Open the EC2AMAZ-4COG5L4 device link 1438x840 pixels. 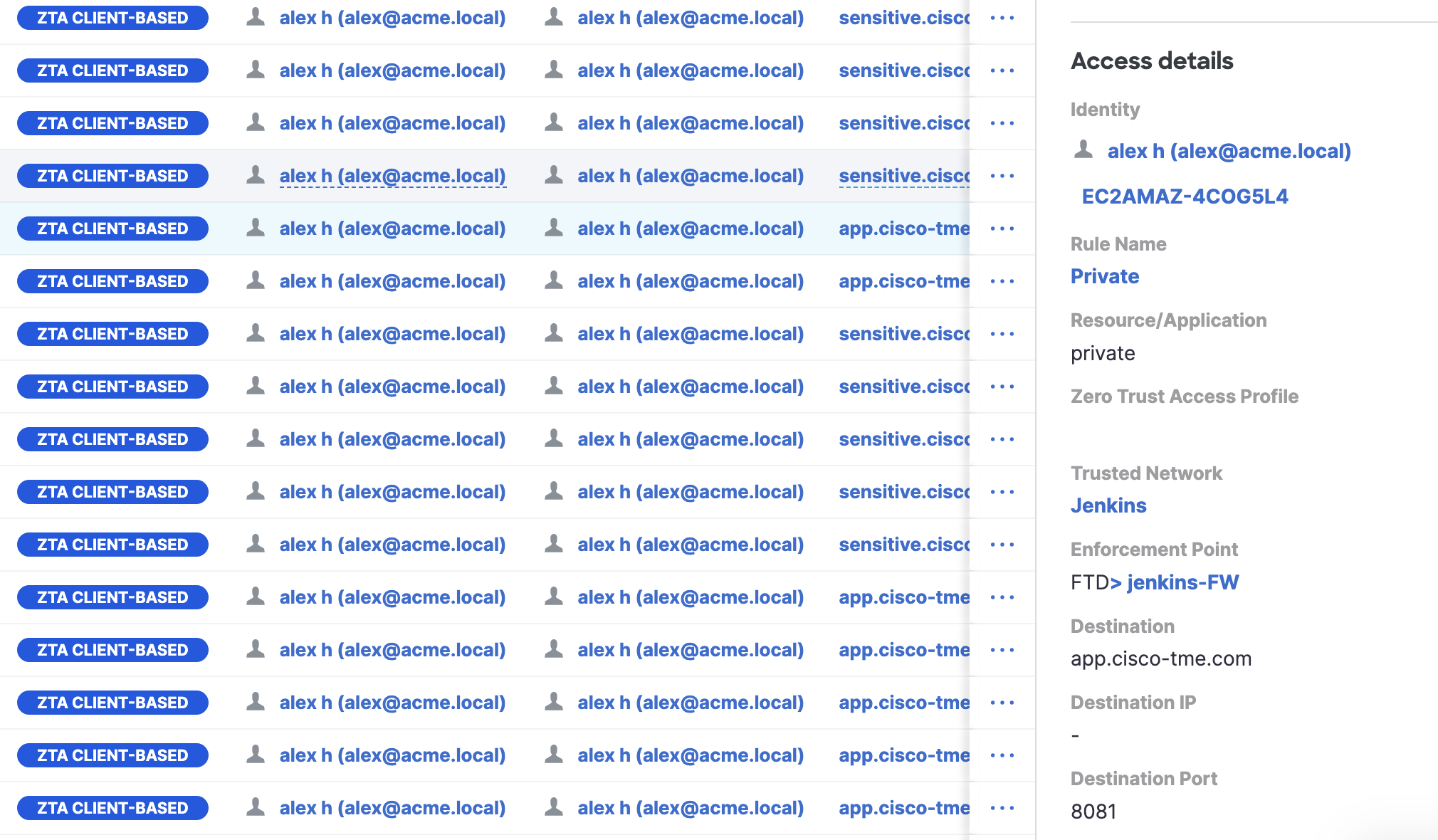(1185, 196)
